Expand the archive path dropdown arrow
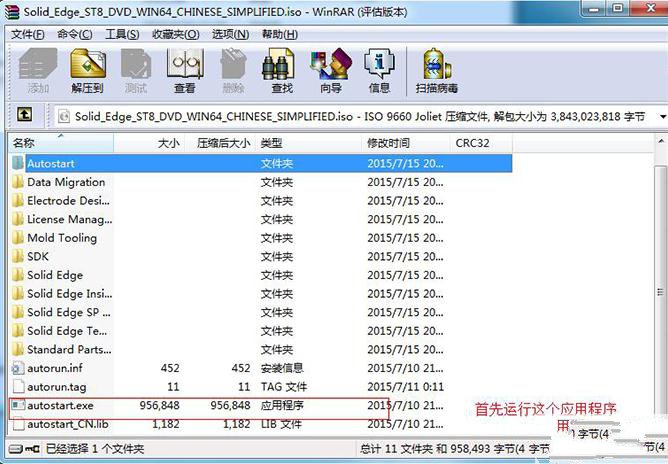Screen dimensions: 668x464 point(662,116)
